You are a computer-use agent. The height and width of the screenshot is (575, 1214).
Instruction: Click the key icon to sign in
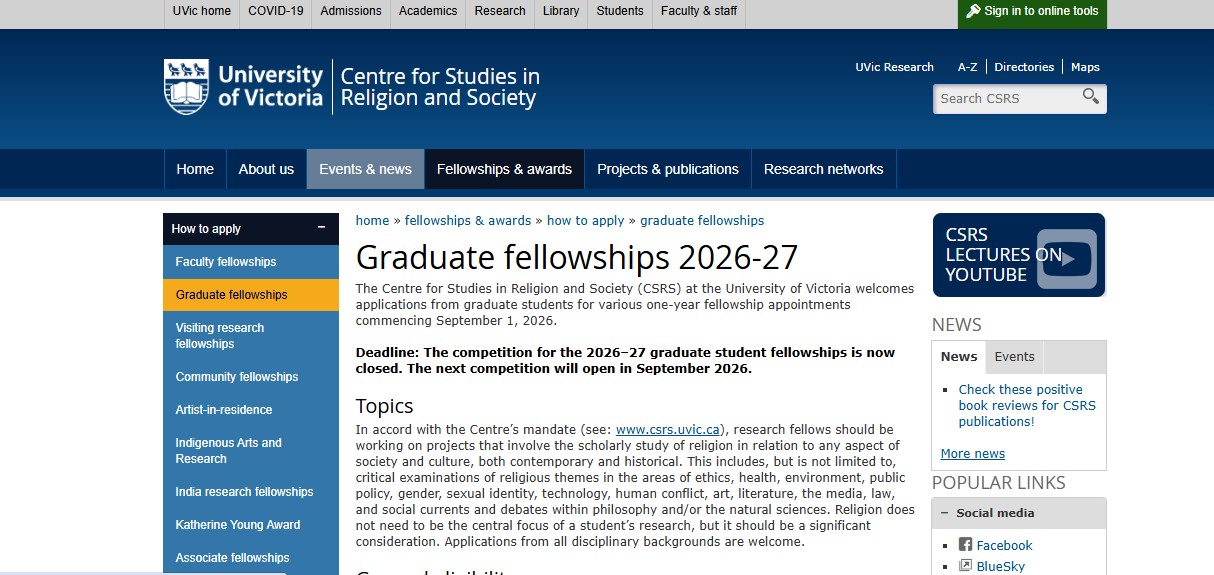pos(972,11)
